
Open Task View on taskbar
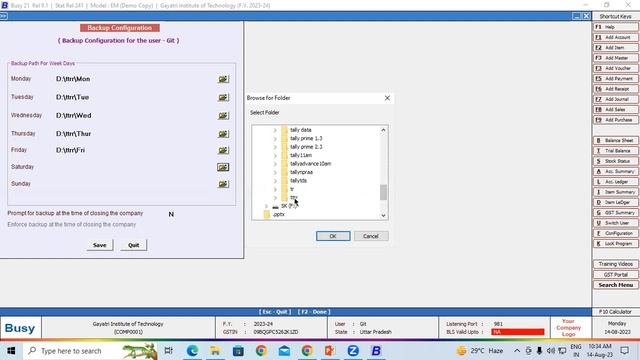point(168,351)
